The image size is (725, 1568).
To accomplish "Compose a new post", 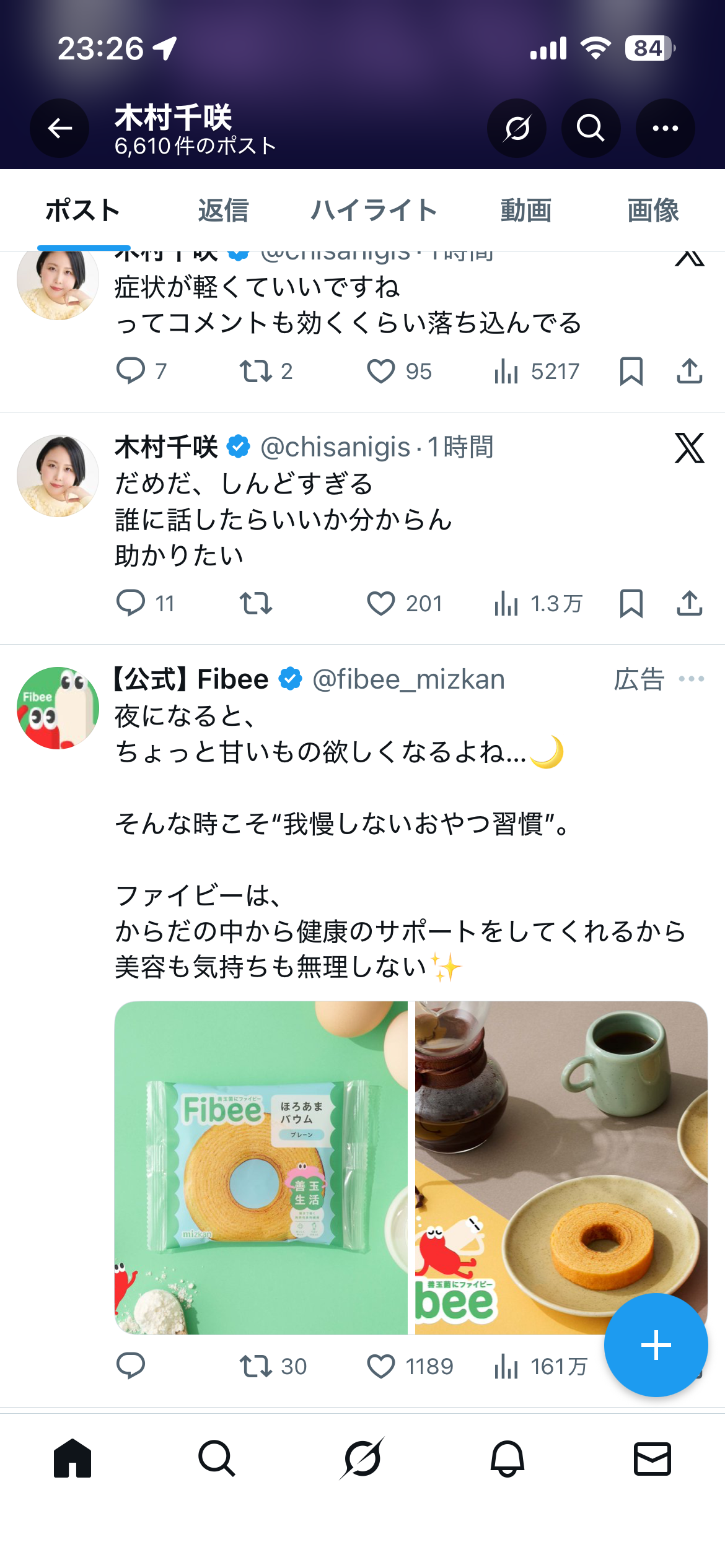I will [656, 1345].
